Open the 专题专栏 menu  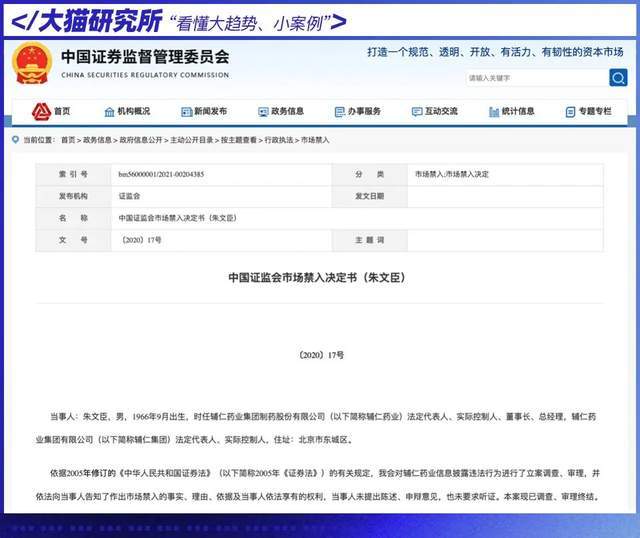click(x=595, y=111)
